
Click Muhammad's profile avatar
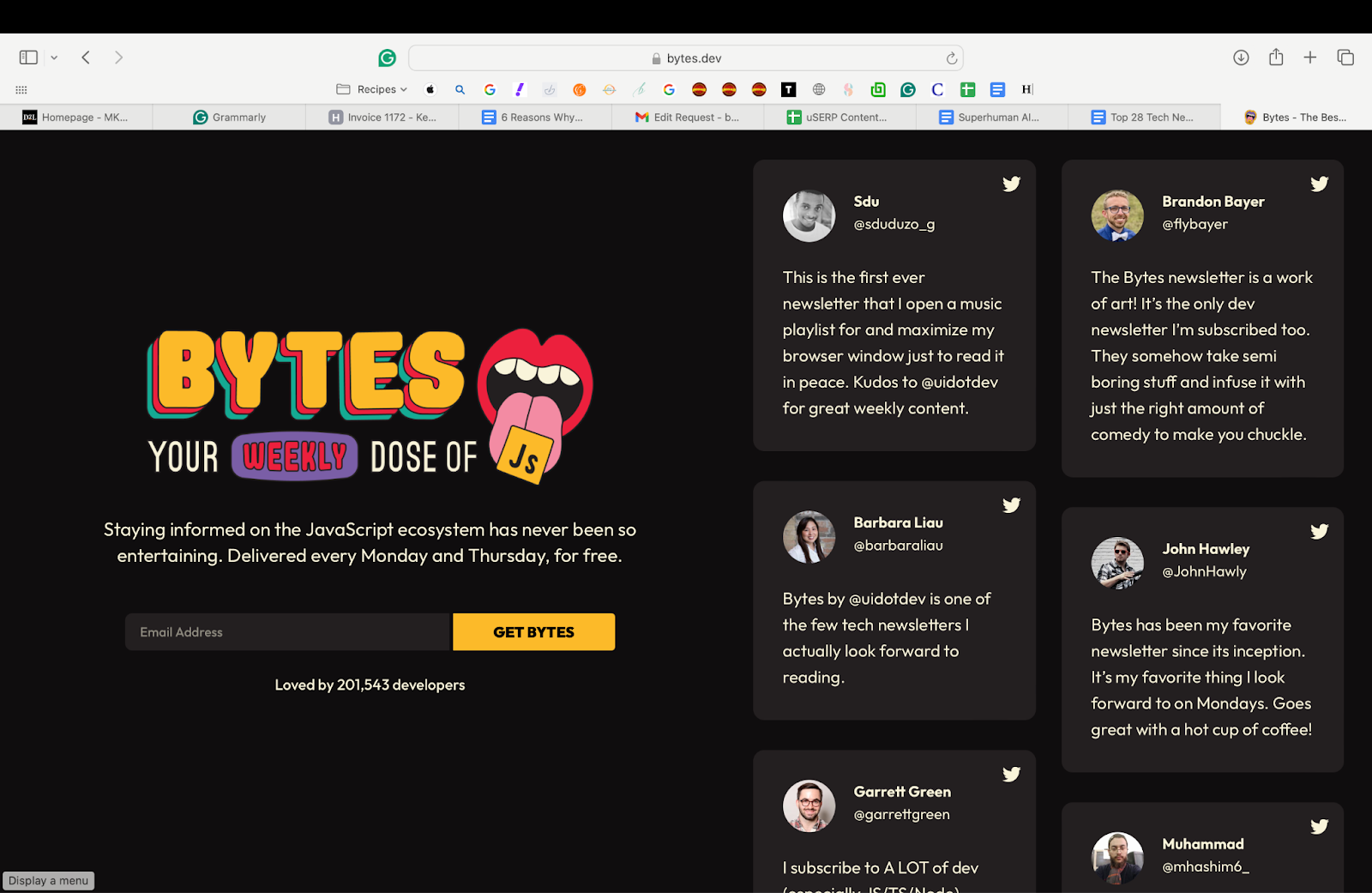coord(1117,859)
